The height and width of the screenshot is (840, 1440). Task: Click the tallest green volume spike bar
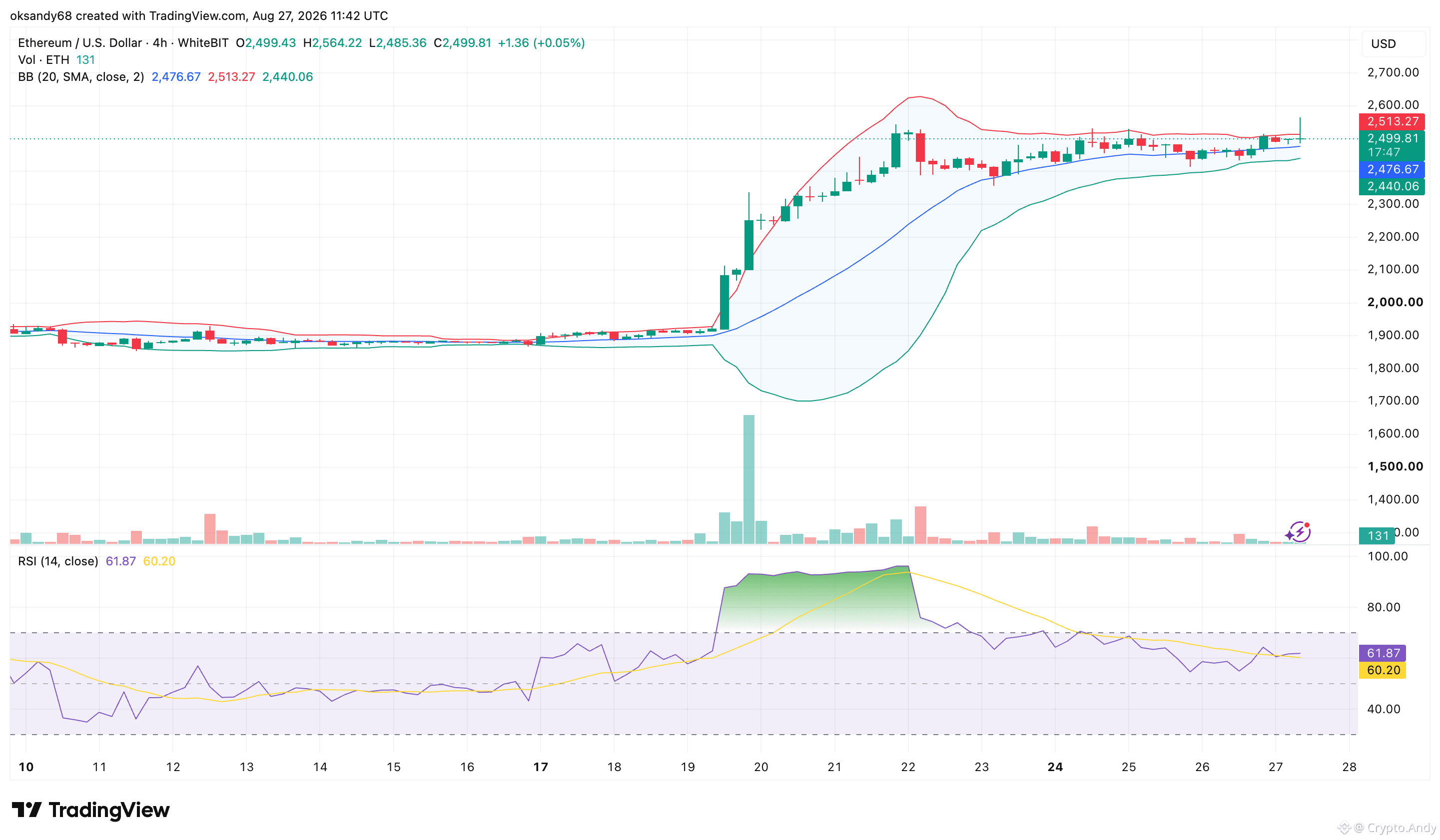click(x=748, y=479)
